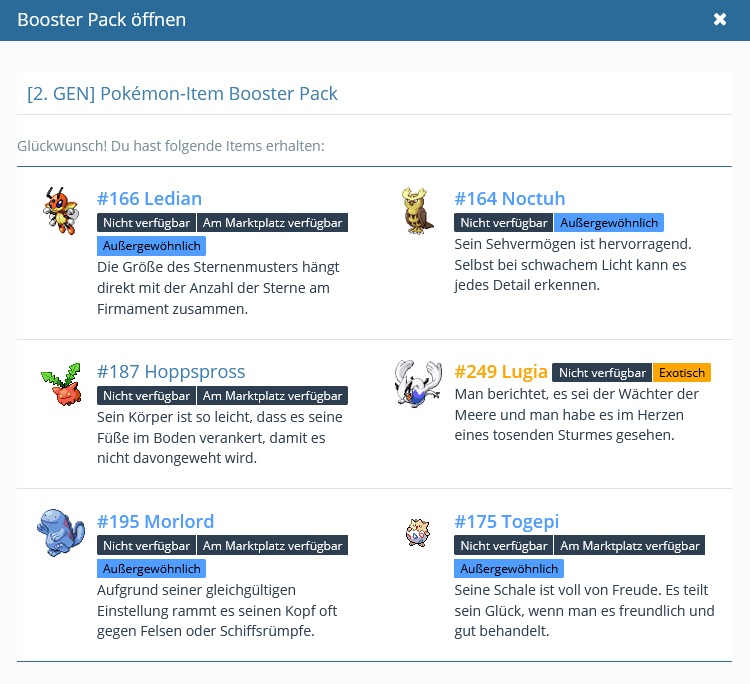Click the Ledian sprite icon
Image resolution: width=750 pixels, height=684 pixels.
coord(59,211)
